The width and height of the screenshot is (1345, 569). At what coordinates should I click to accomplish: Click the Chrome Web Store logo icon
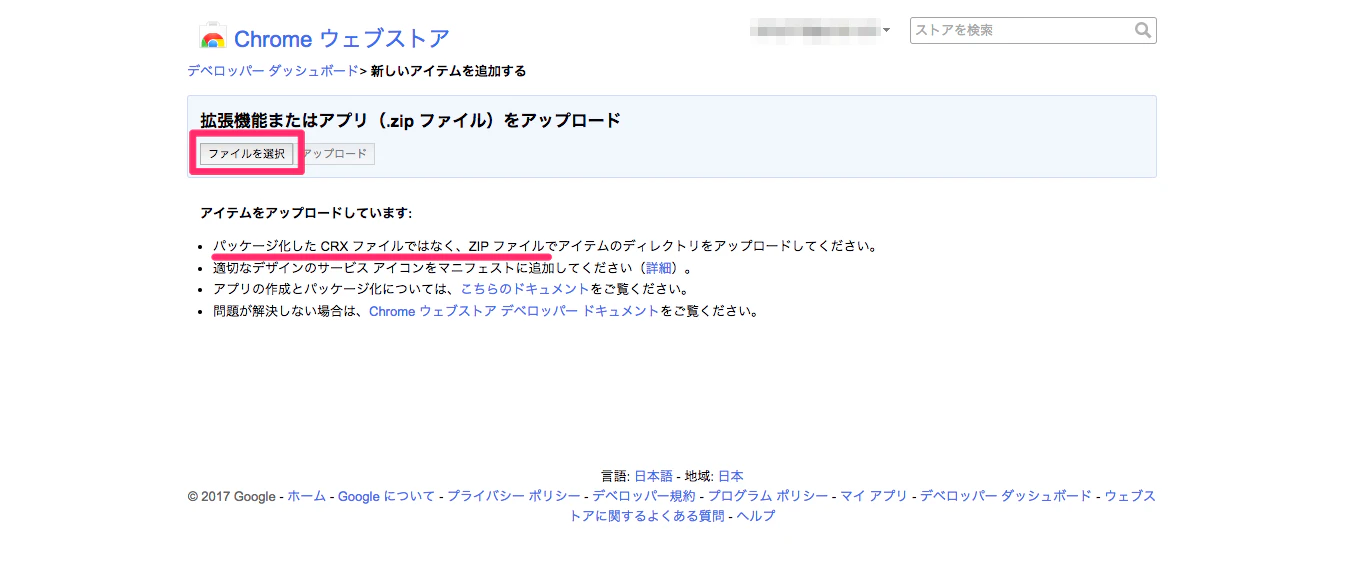[x=213, y=37]
